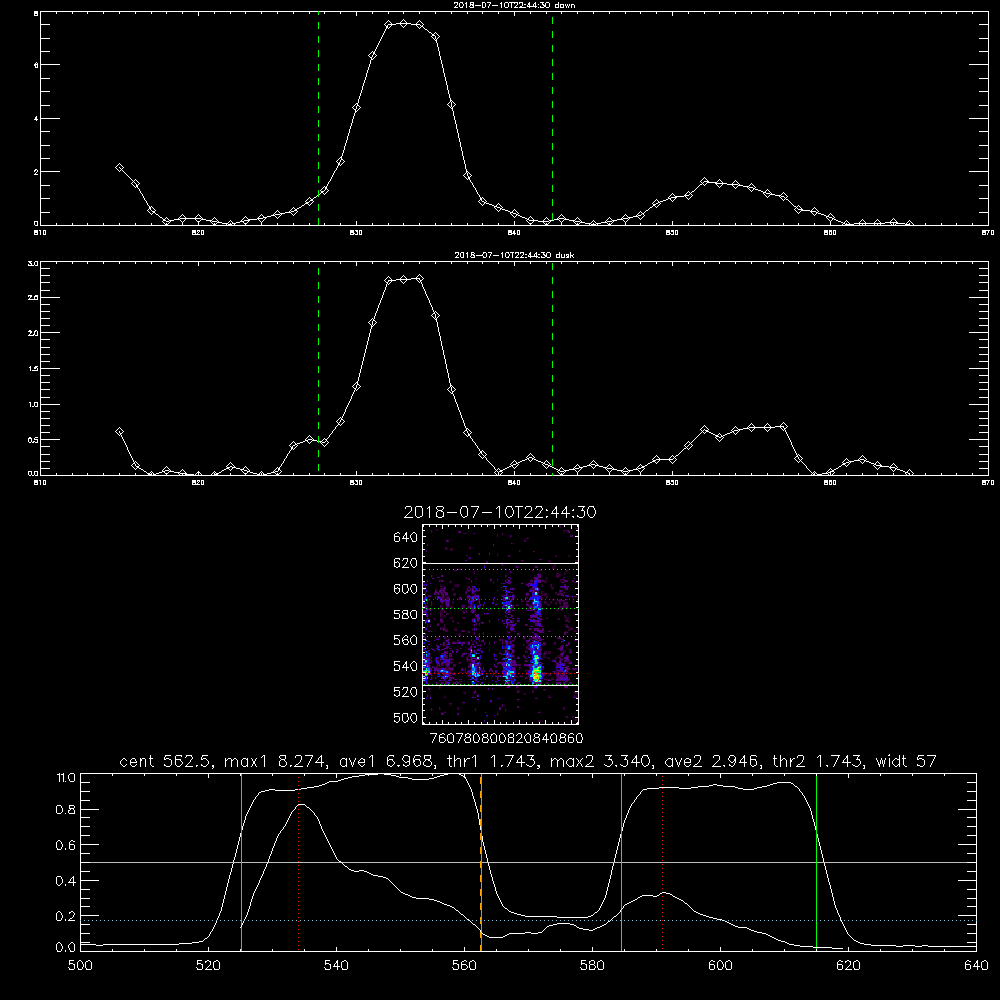The height and width of the screenshot is (1000, 1000).
Task: Select the right green dashed marker in dusk plot
Action: [552, 369]
